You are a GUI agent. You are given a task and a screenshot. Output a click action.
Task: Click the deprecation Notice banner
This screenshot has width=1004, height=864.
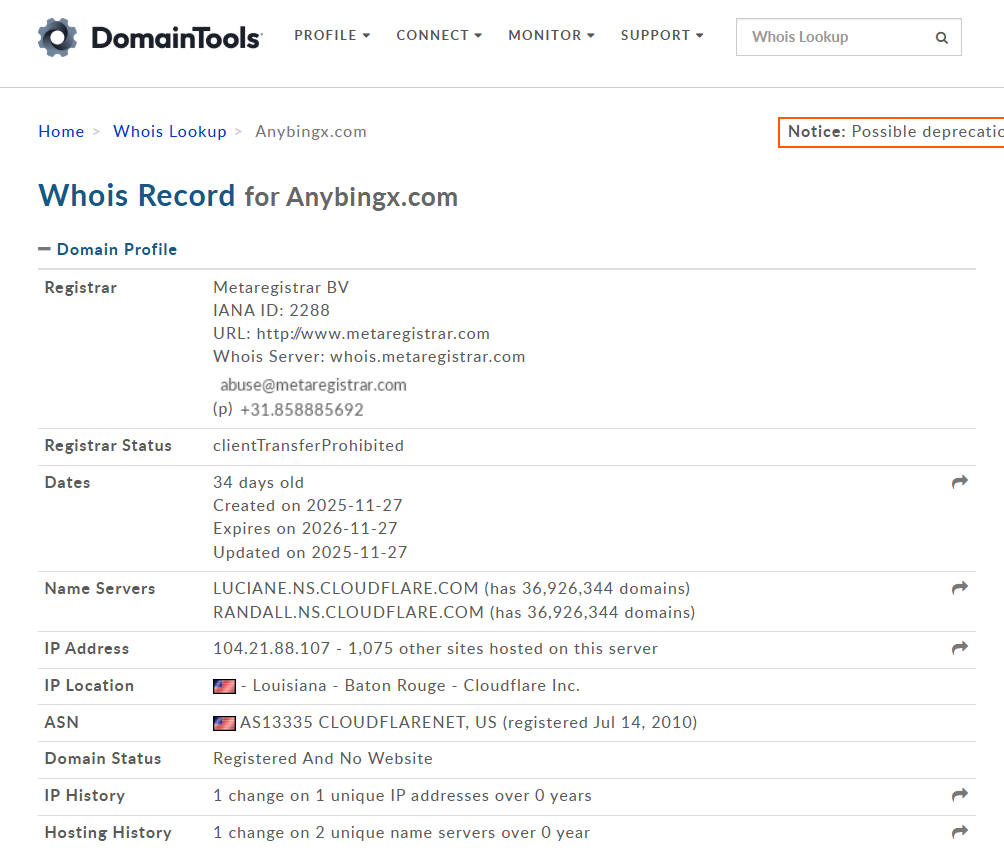pos(892,132)
